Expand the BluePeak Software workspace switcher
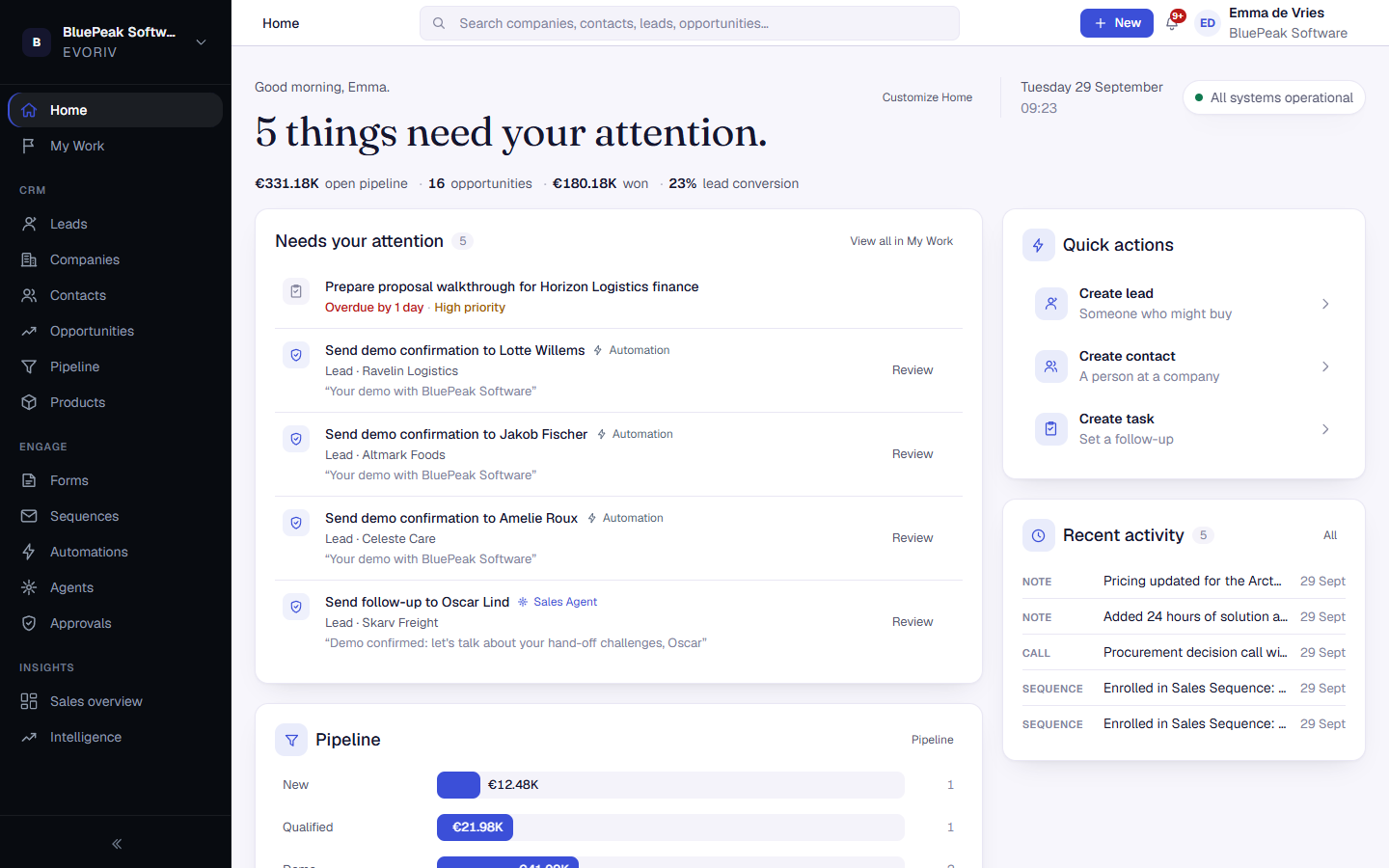 201,41
